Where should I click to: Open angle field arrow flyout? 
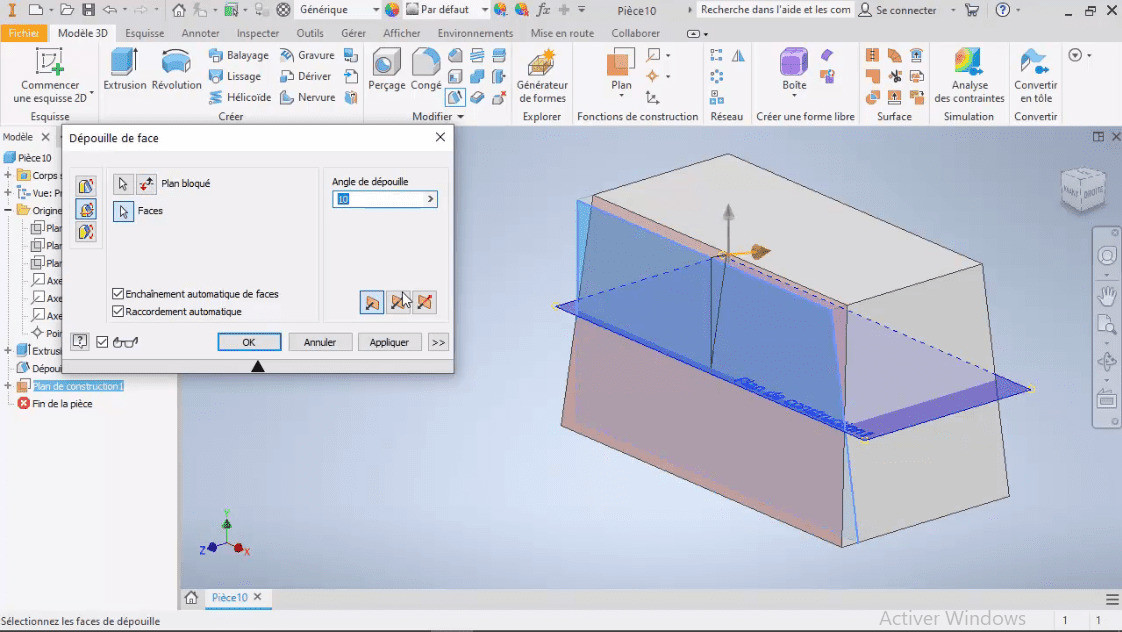tap(430, 199)
